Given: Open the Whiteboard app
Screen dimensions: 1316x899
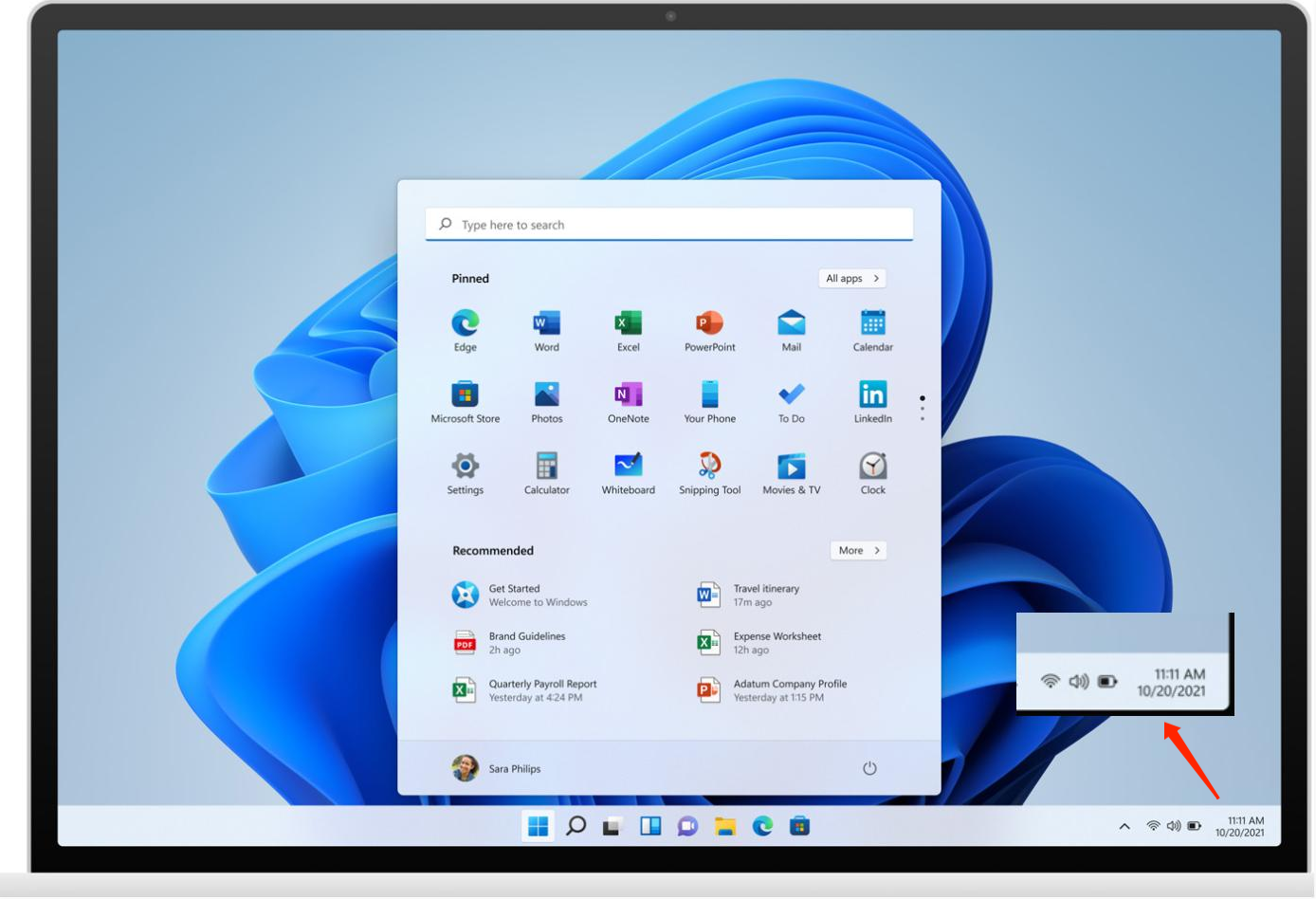Looking at the screenshot, I should [628, 468].
